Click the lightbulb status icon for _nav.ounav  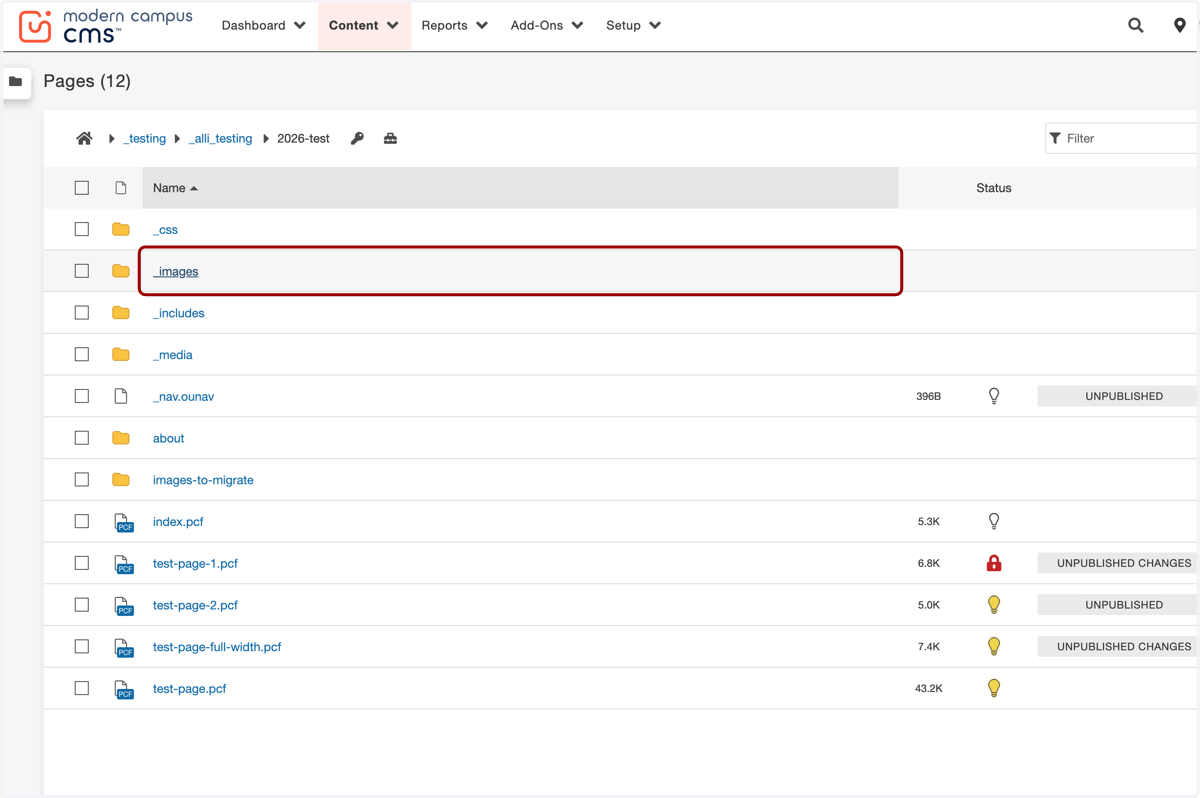(x=994, y=396)
